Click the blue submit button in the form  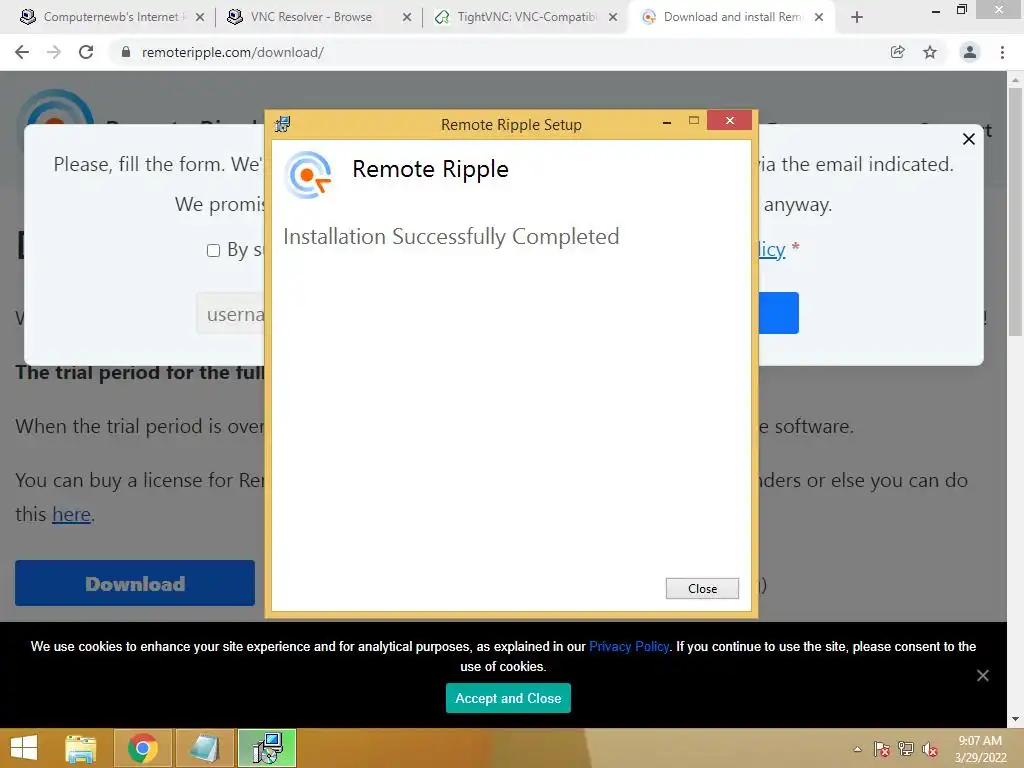tap(778, 313)
